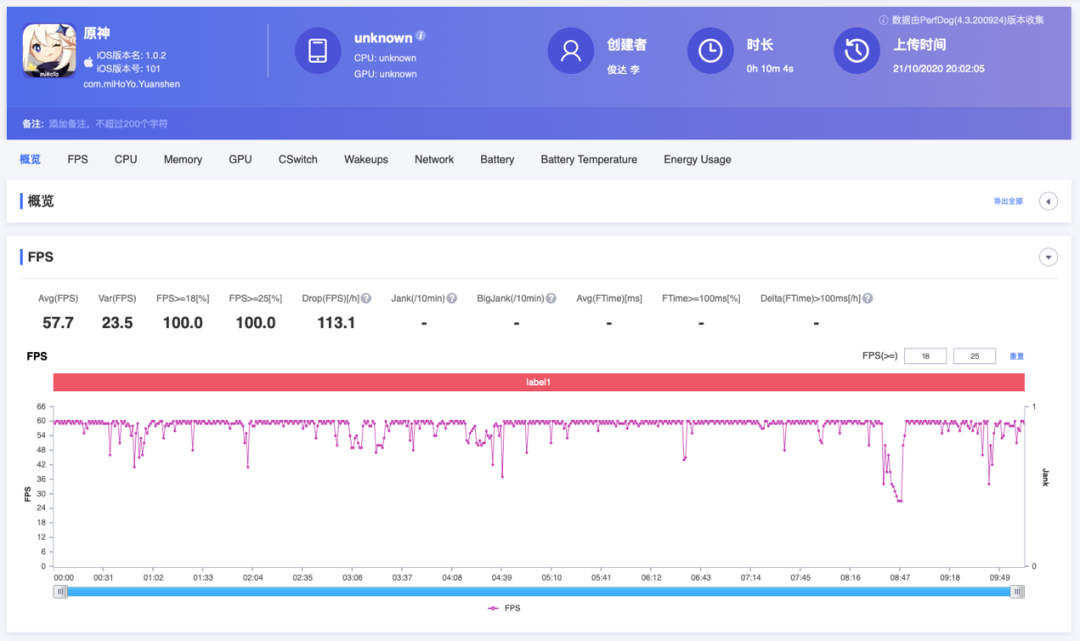
Task: Click help icon beside Drop(FPS)
Action: 366,298
